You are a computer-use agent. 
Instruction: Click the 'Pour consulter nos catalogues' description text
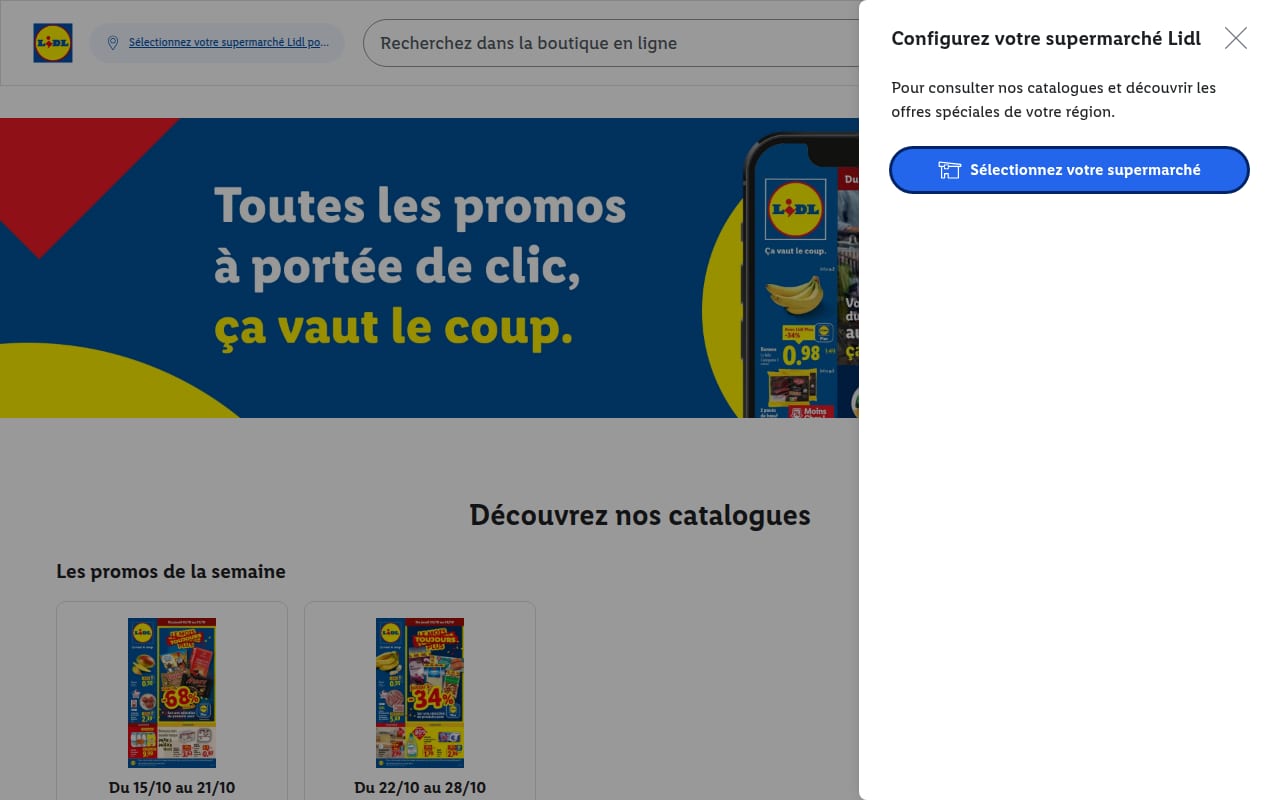click(1054, 100)
